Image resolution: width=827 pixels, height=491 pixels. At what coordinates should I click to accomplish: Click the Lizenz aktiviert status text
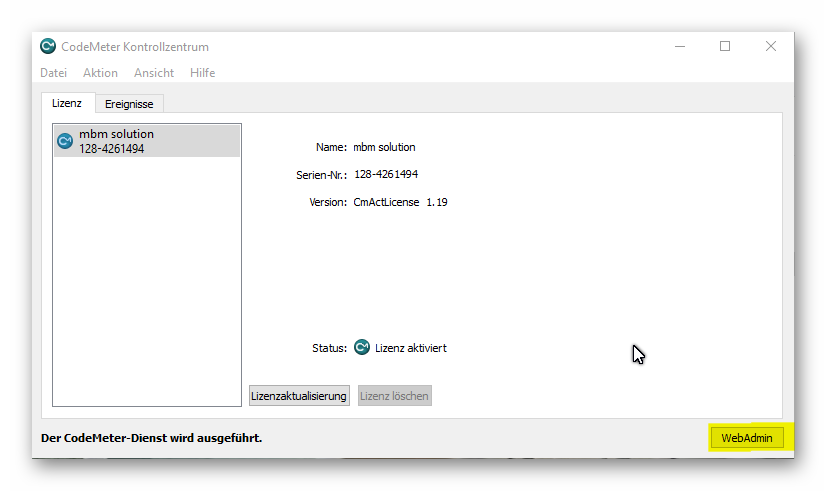point(410,348)
